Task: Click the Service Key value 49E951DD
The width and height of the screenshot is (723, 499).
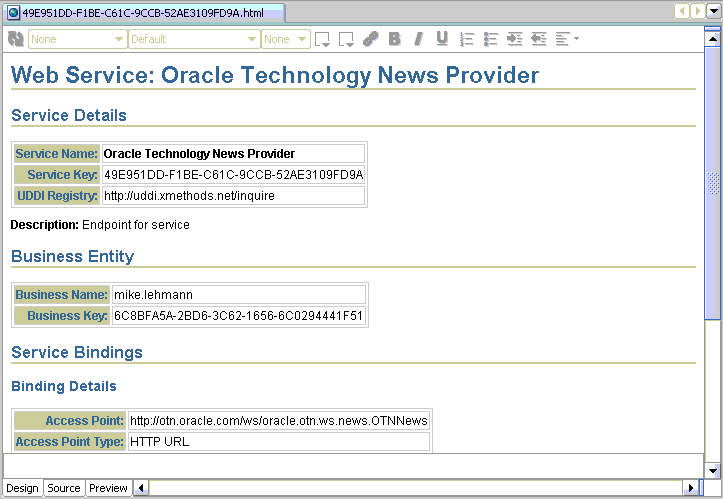Action: pyautogui.click(x=233, y=175)
